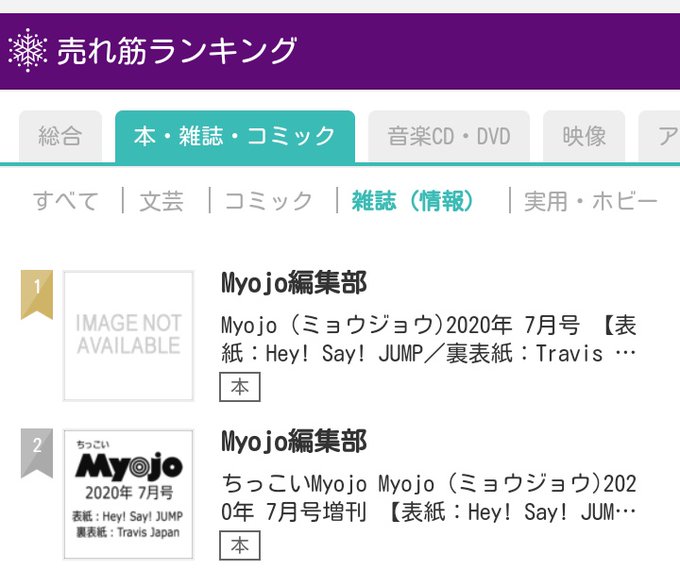Click the 本 tag under rank 2
680x570 pixels.
[x=240, y=545]
